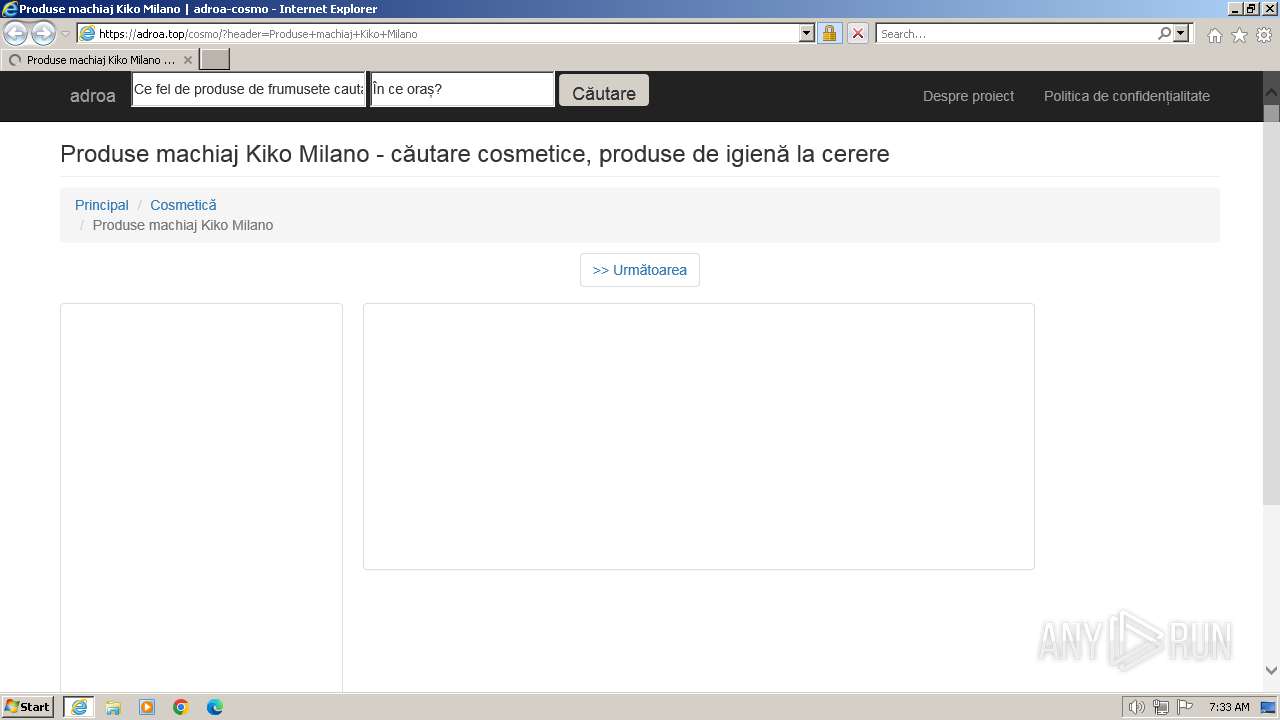Open the media player taskbar icon
Screen dimensions: 1280x720
[147, 707]
